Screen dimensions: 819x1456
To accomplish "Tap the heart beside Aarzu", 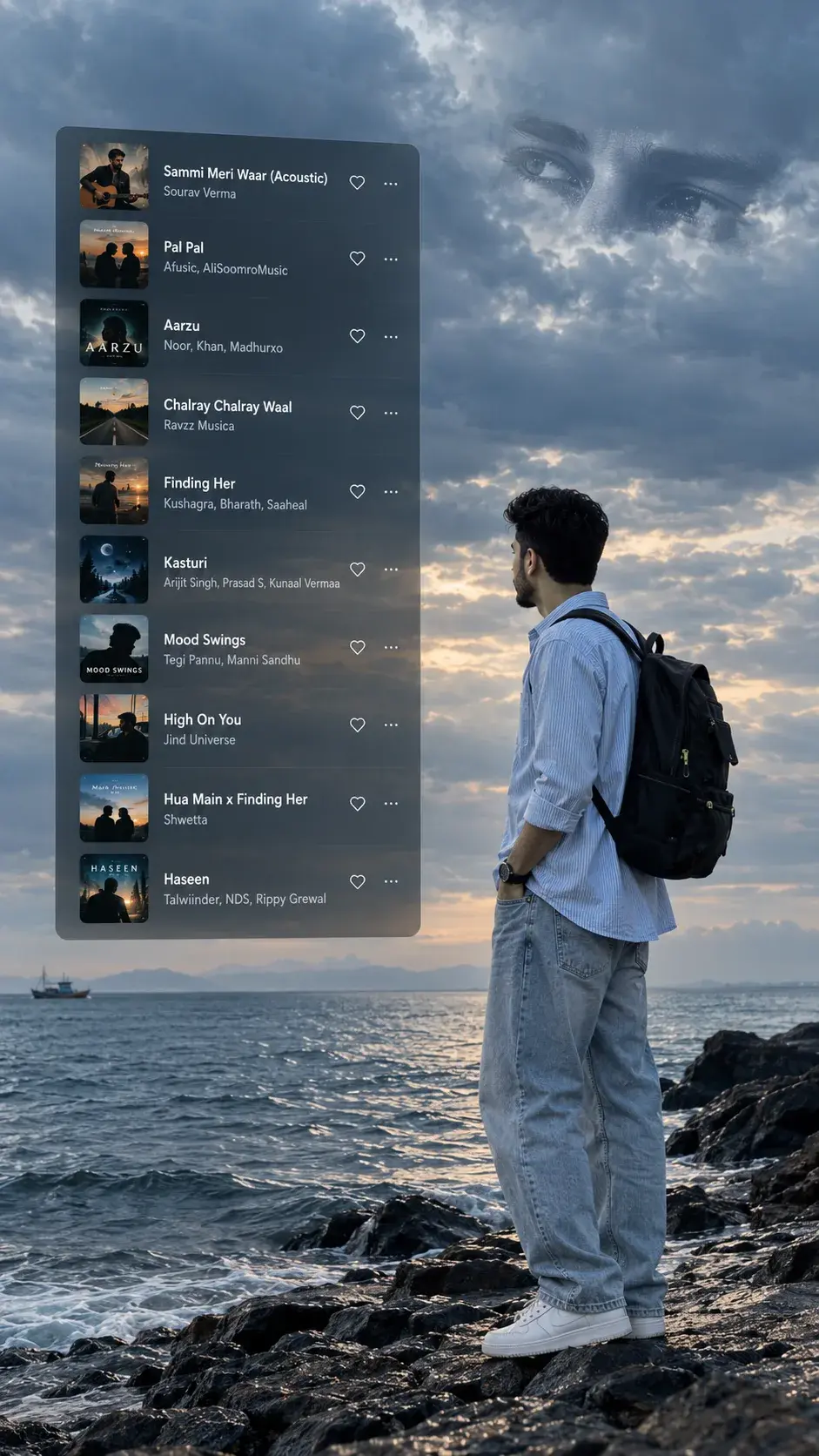I will point(357,336).
